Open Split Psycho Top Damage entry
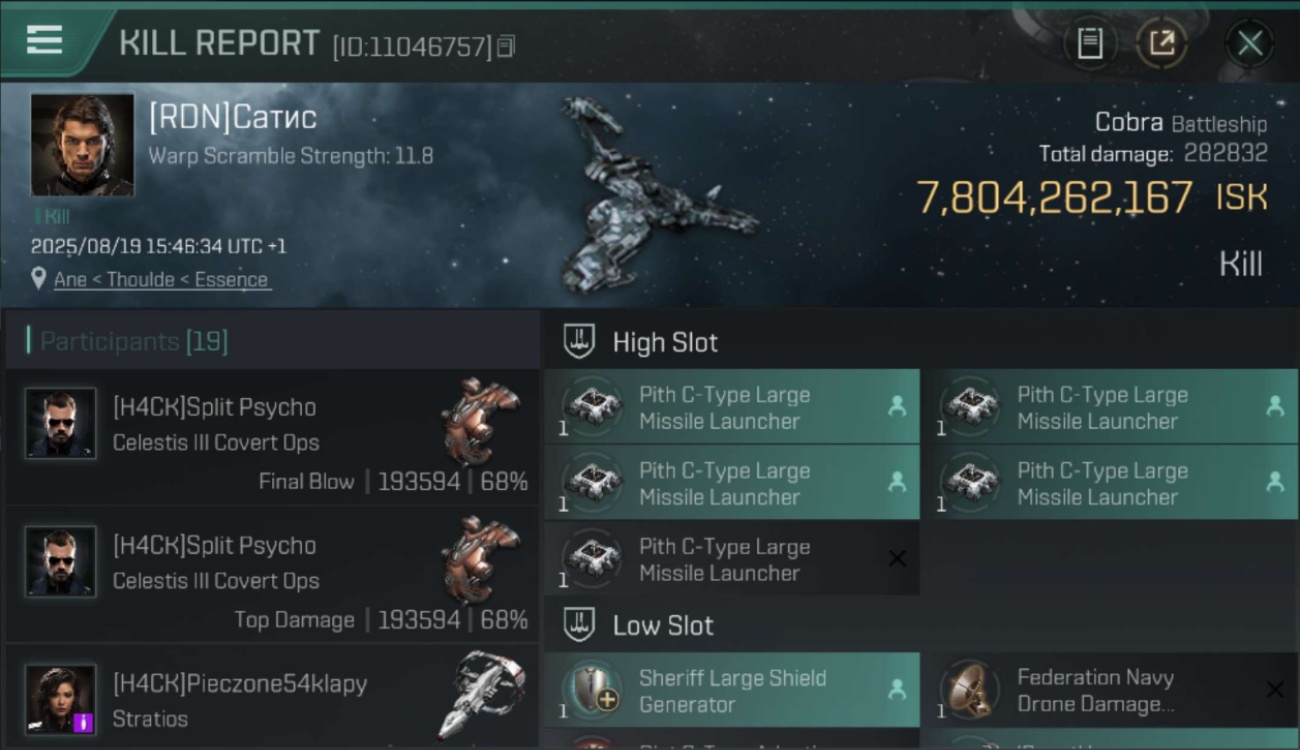Viewport: 1300px width, 750px height. 272,576
